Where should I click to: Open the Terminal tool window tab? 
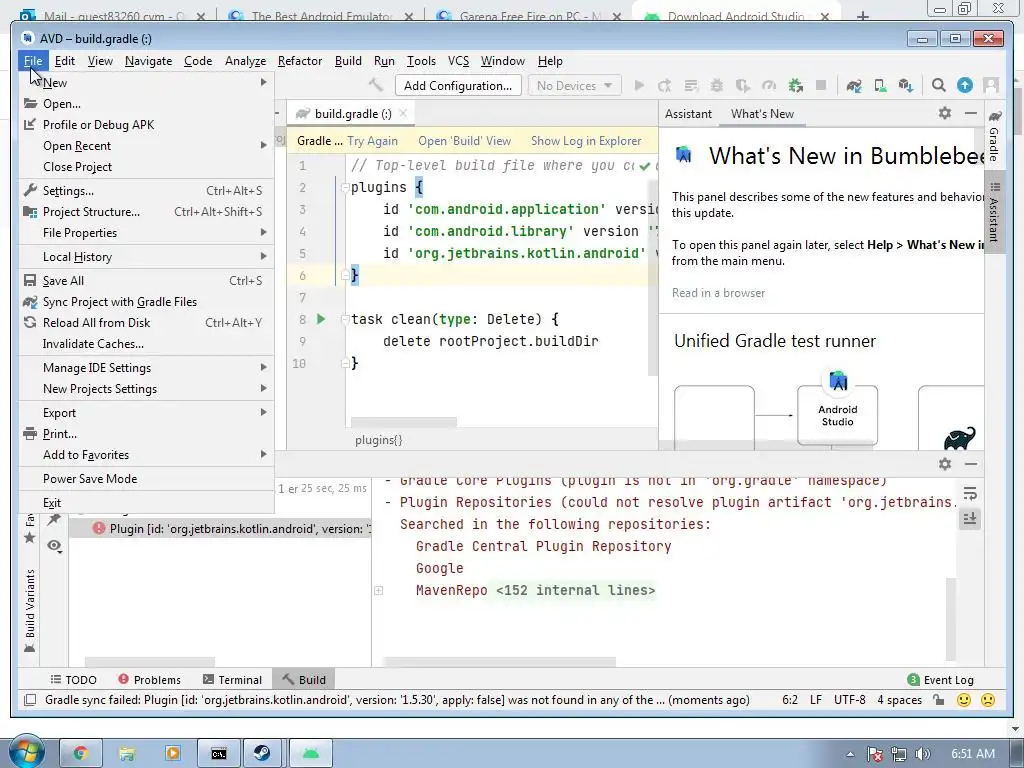click(232, 680)
